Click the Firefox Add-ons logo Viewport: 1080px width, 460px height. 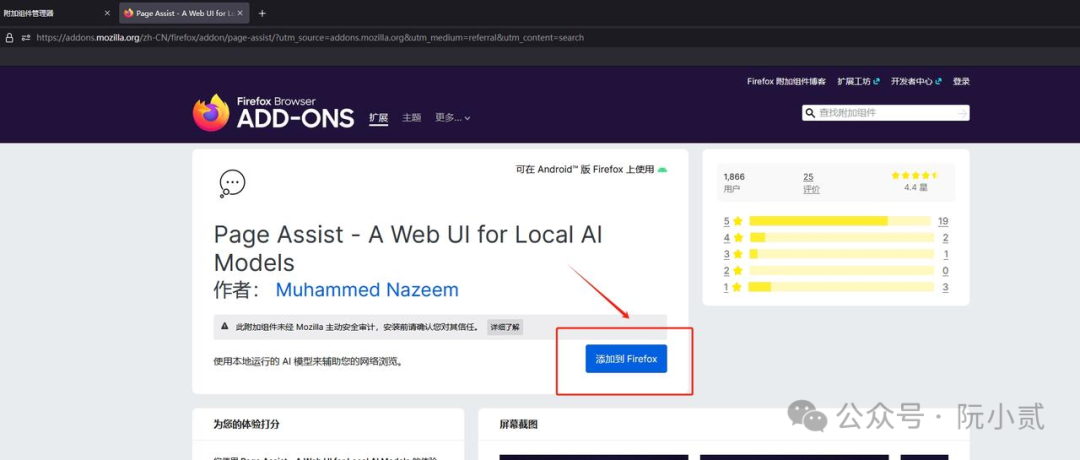tap(273, 112)
